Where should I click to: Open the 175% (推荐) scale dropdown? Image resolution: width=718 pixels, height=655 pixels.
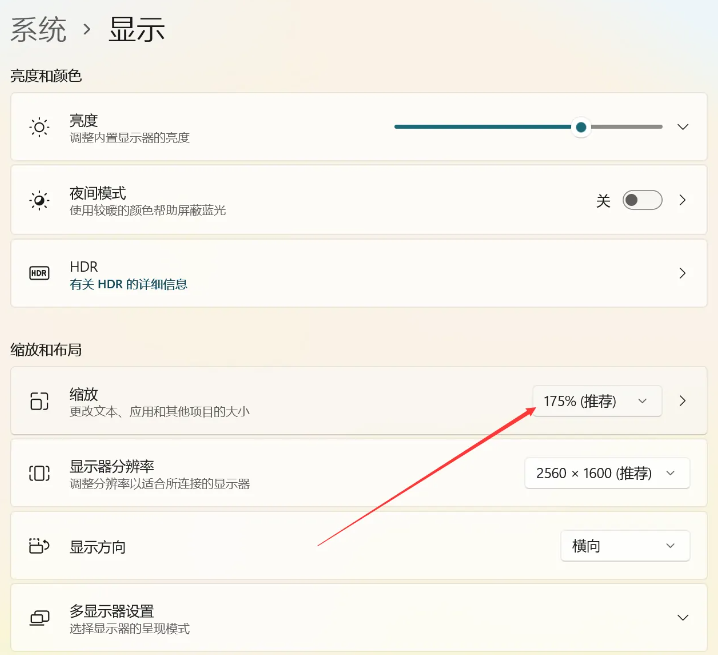[597, 401]
